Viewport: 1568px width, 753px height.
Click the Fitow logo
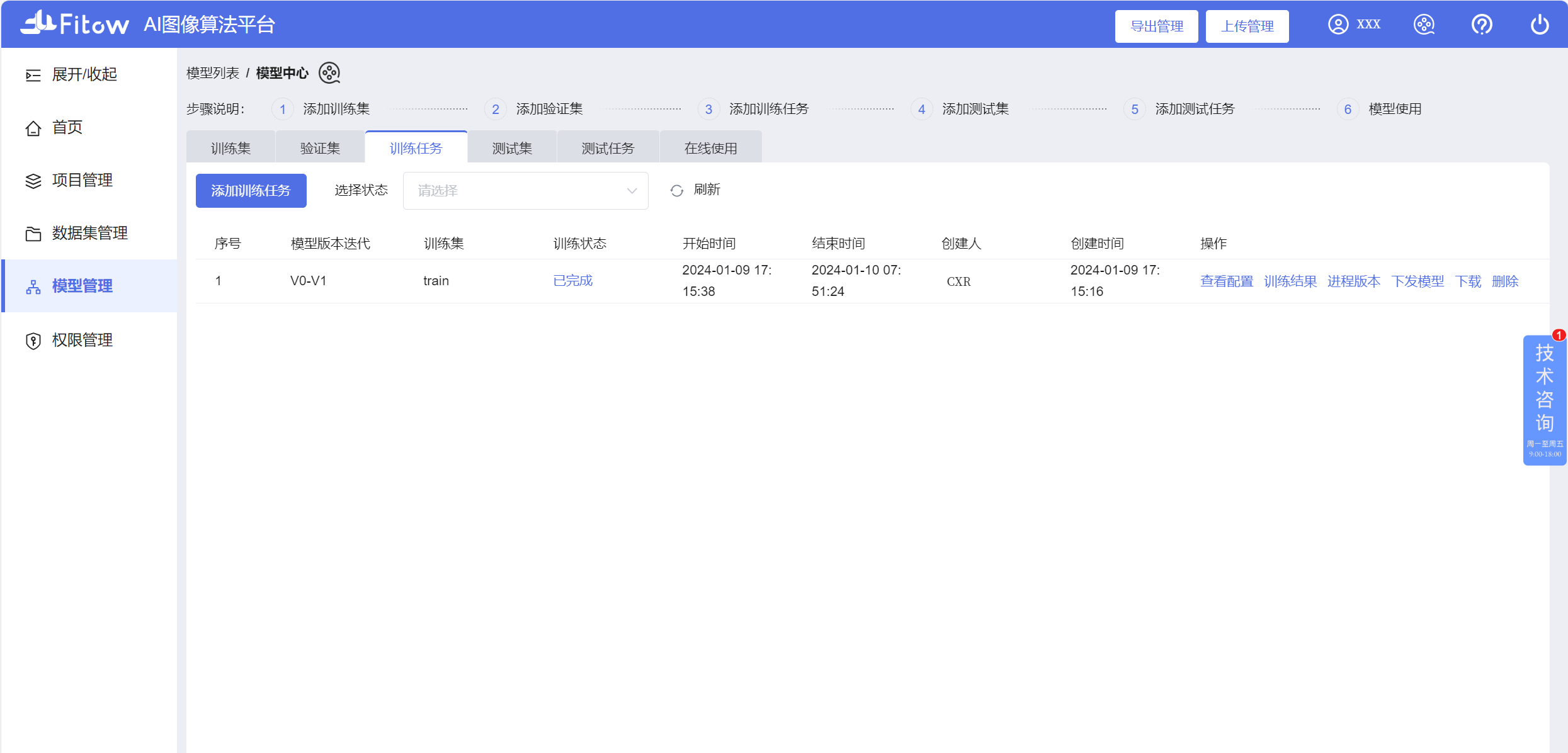pyautogui.click(x=75, y=24)
